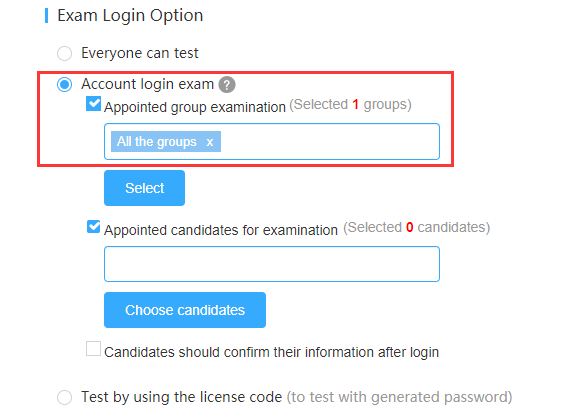Click the Selected 1 groups counter
Viewport: 567px width, 414px height.
click(350, 104)
